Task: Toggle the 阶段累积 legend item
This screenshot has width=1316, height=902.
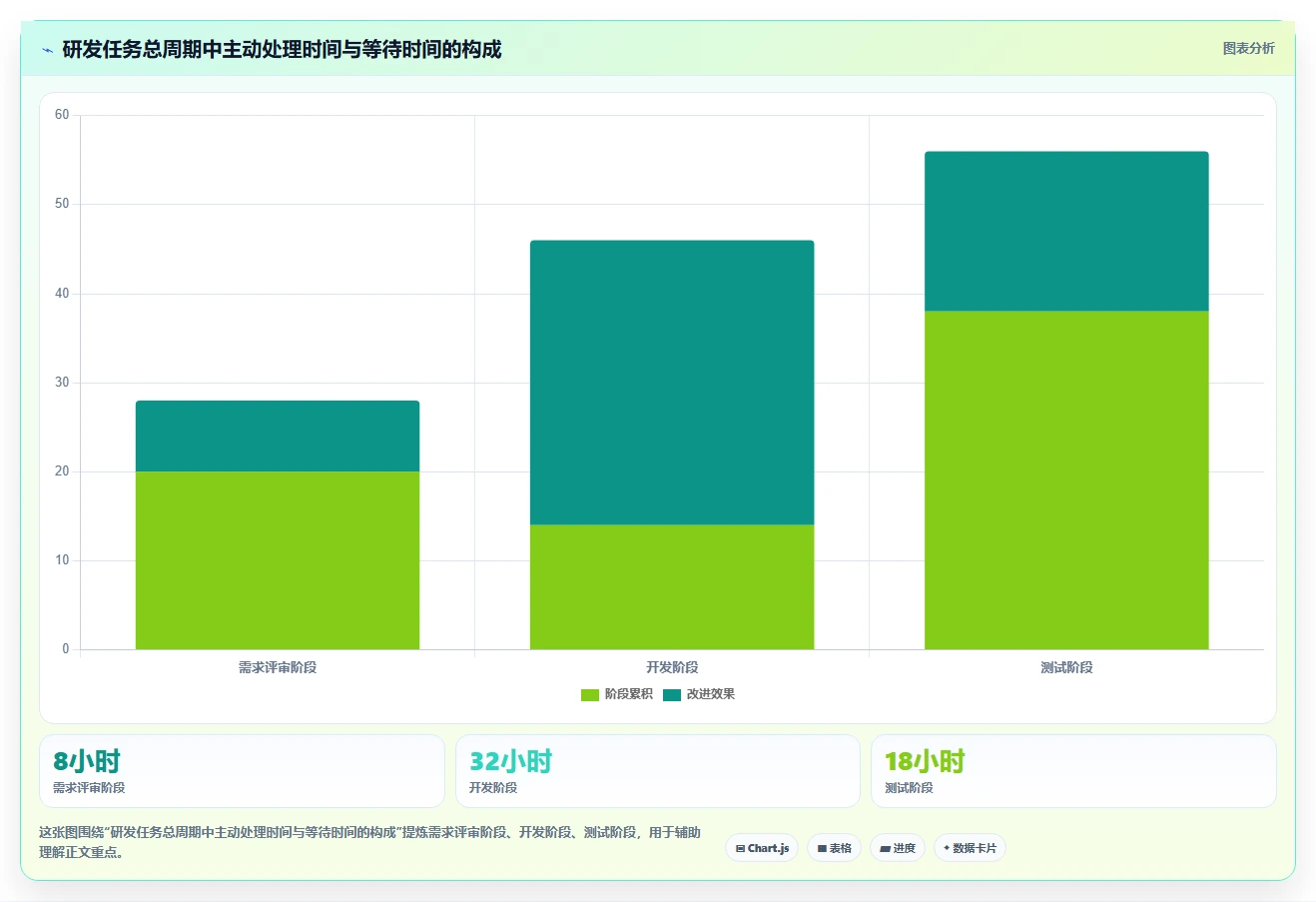Action: (617, 694)
